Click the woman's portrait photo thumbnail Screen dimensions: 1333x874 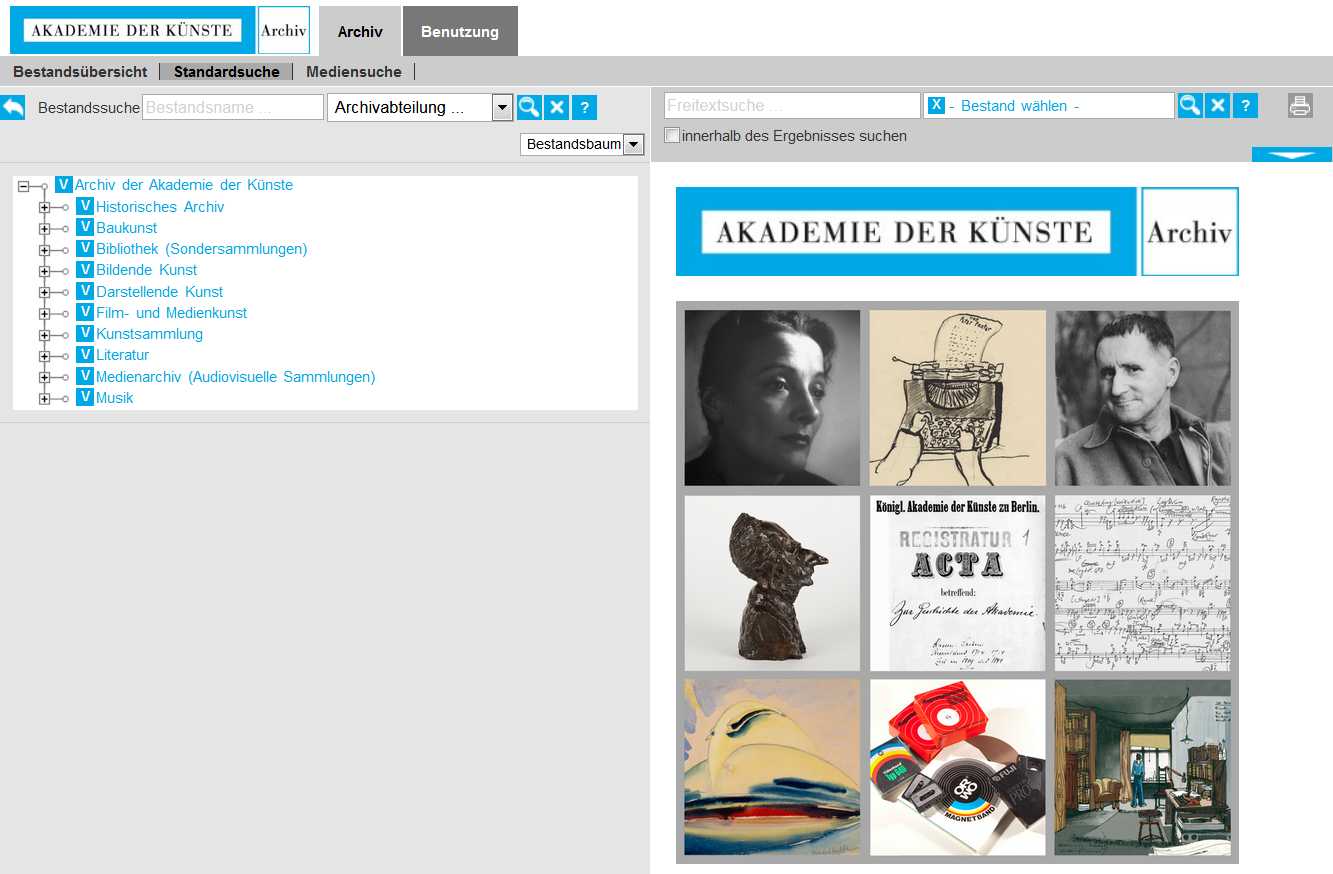tap(772, 398)
